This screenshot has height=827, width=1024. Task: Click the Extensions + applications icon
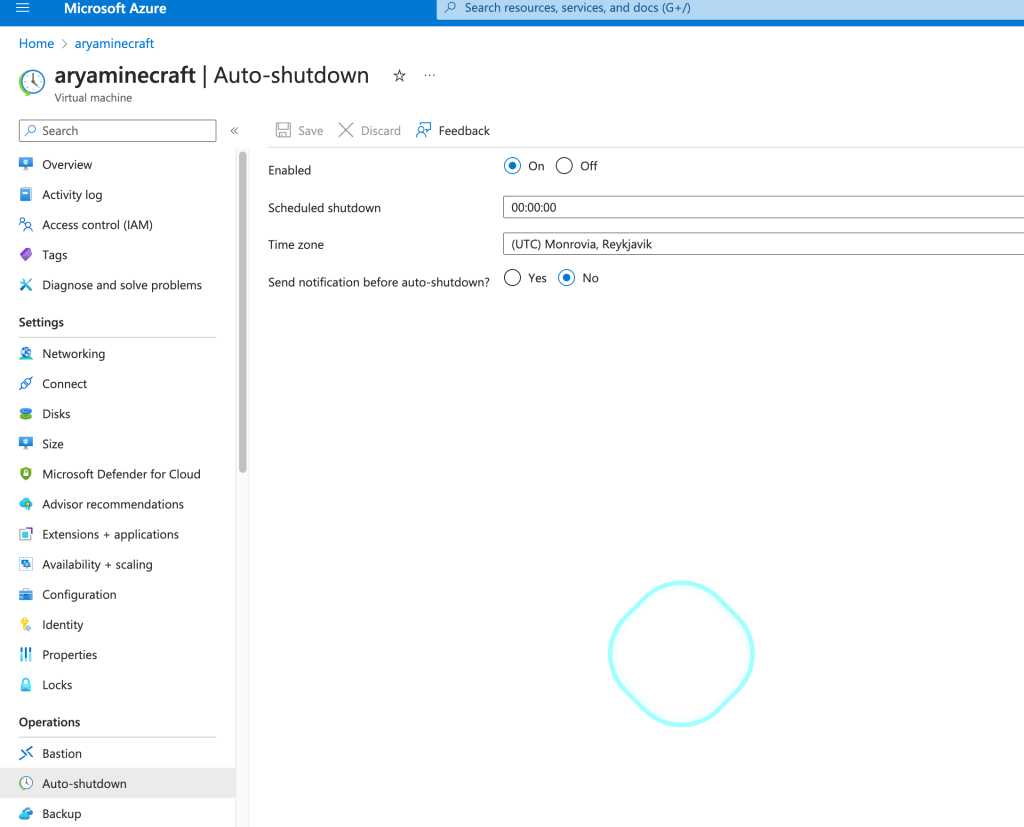pos(26,534)
